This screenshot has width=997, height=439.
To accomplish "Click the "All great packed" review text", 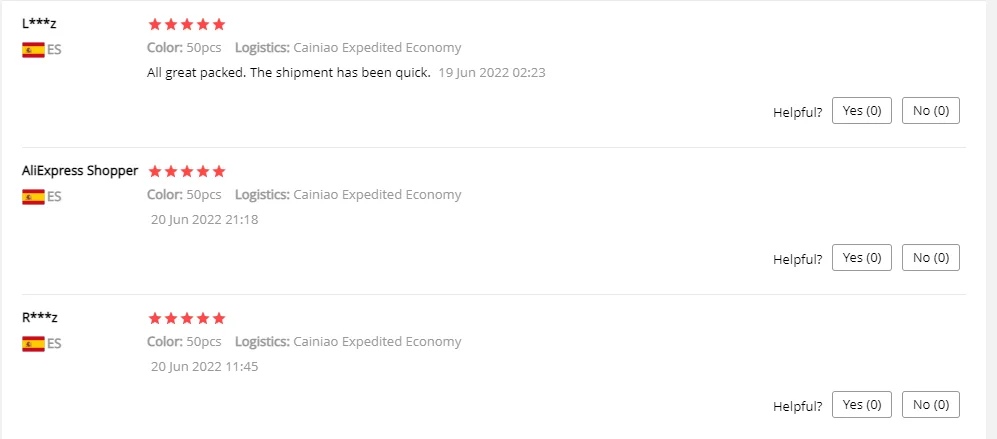I will click(x=288, y=72).
